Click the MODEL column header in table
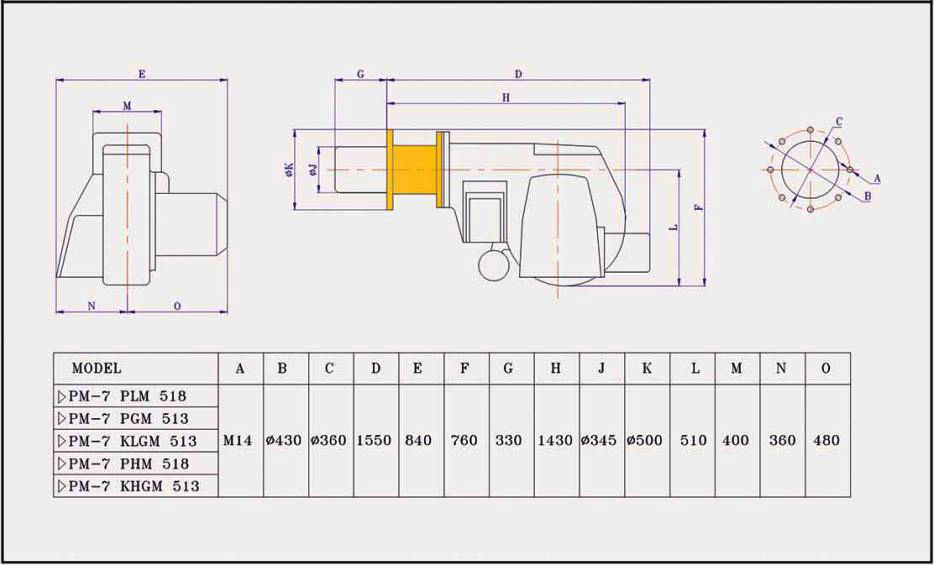This screenshot has height=565, width=934. pos(96,368)
